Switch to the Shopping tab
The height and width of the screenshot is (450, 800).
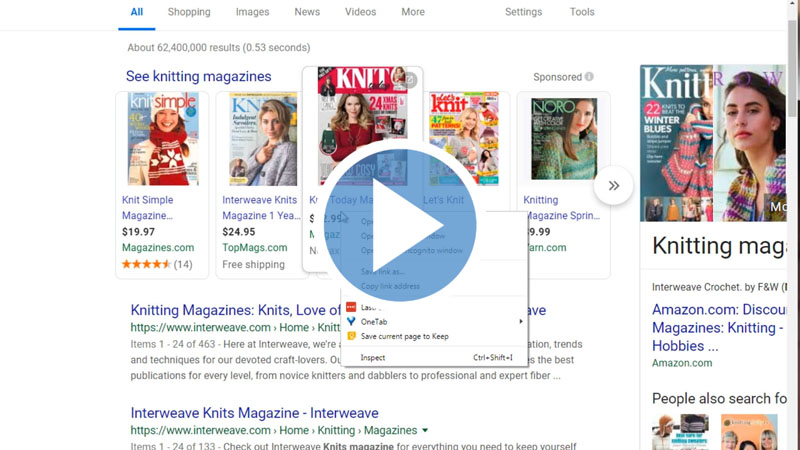pos(189,12)
